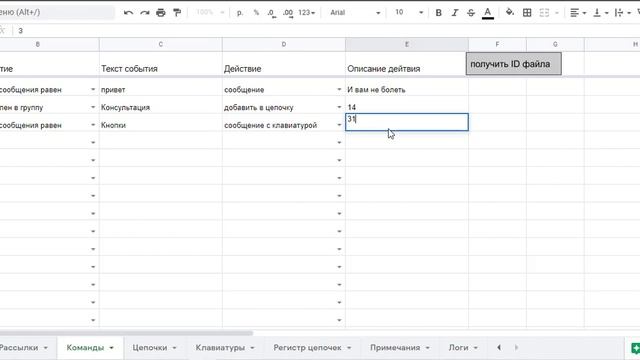Viewport: 640px width, 360px height.
Task: Open dropdown for 'добавить в цепочку' cell
Action: click(x=339, y=107)
